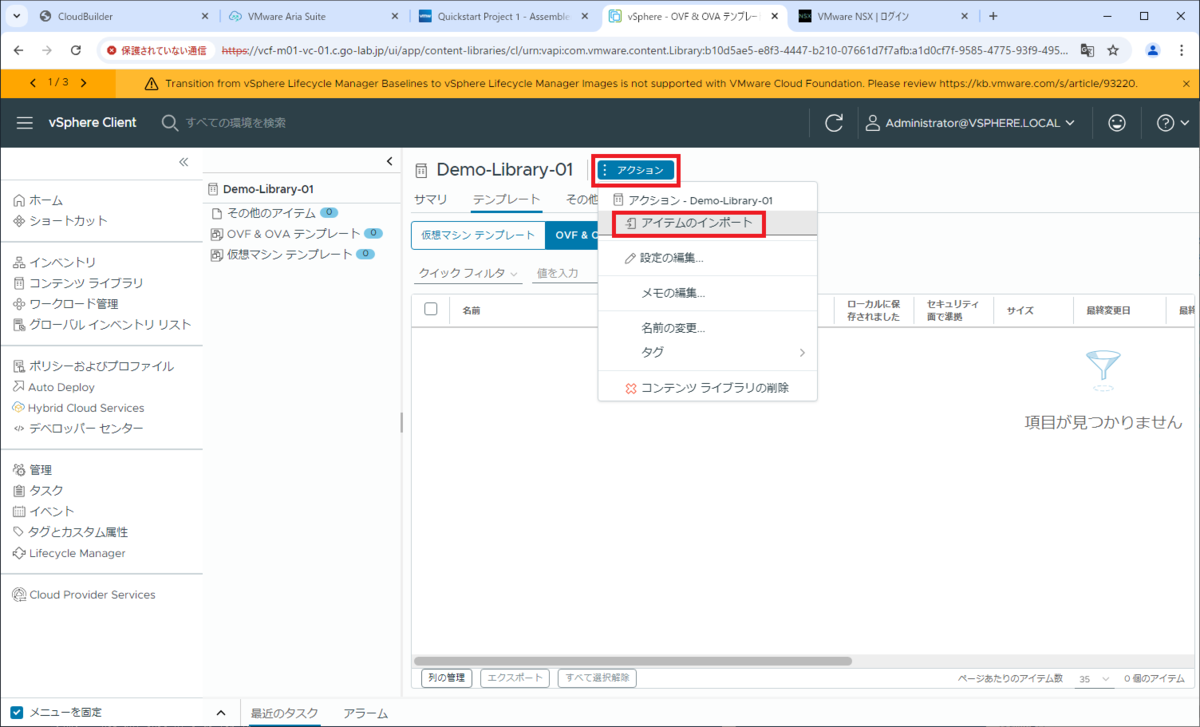
Task: Open デベロッパー センター
Action: tap(78, 429)
